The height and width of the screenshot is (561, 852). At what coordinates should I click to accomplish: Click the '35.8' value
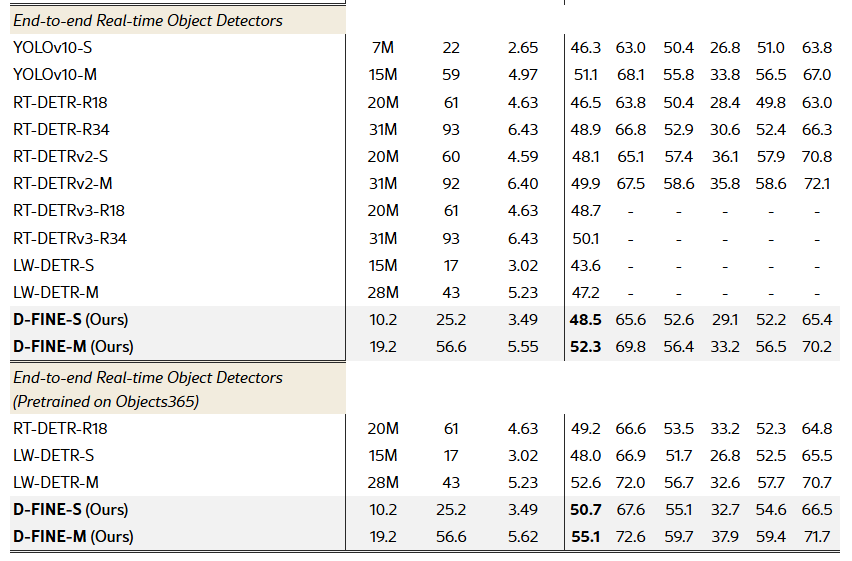point(725,184)
